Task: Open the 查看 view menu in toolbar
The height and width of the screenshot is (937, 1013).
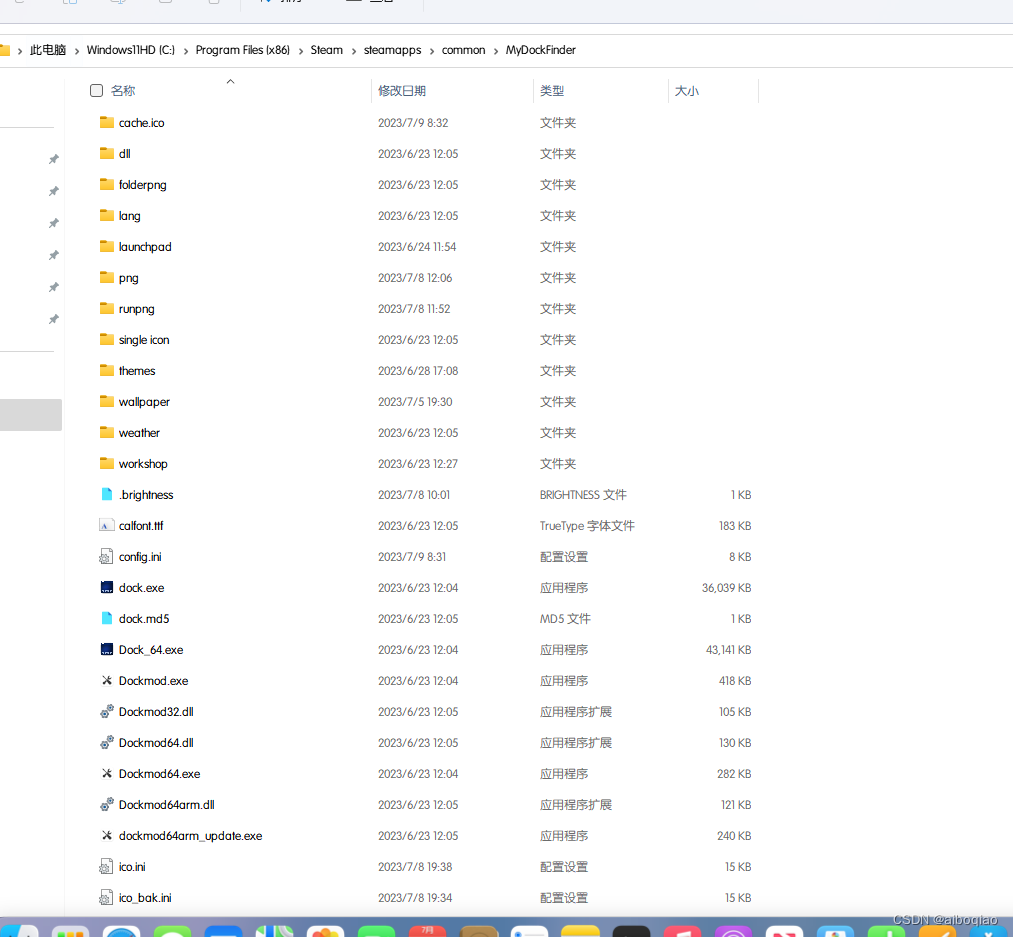Action: click(x=369, y=1)
